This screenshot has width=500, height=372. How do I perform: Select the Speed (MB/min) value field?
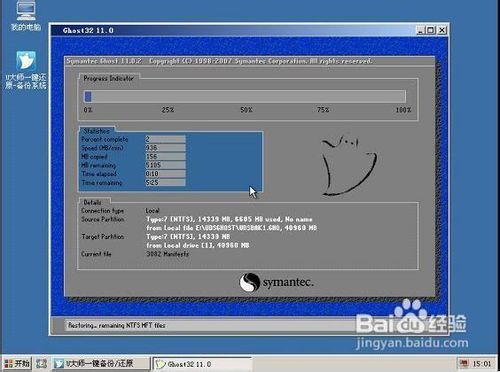165,148
